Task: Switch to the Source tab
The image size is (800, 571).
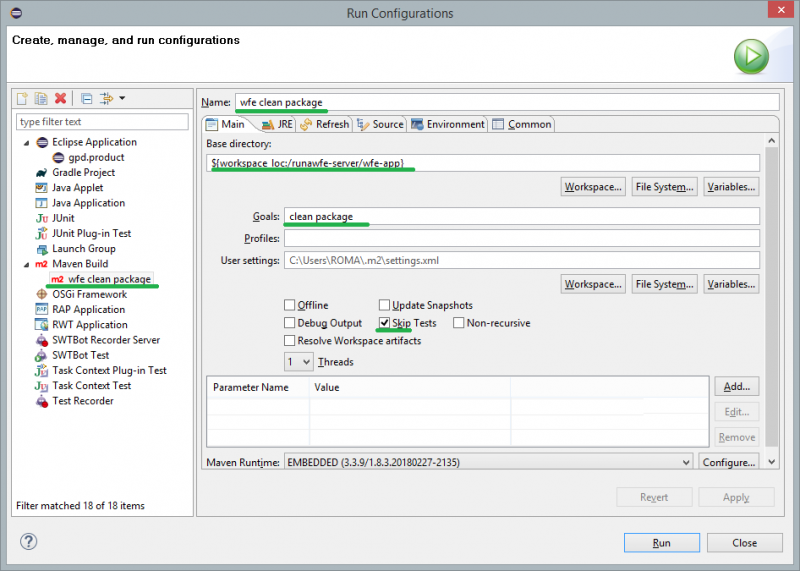Action: 380,125
